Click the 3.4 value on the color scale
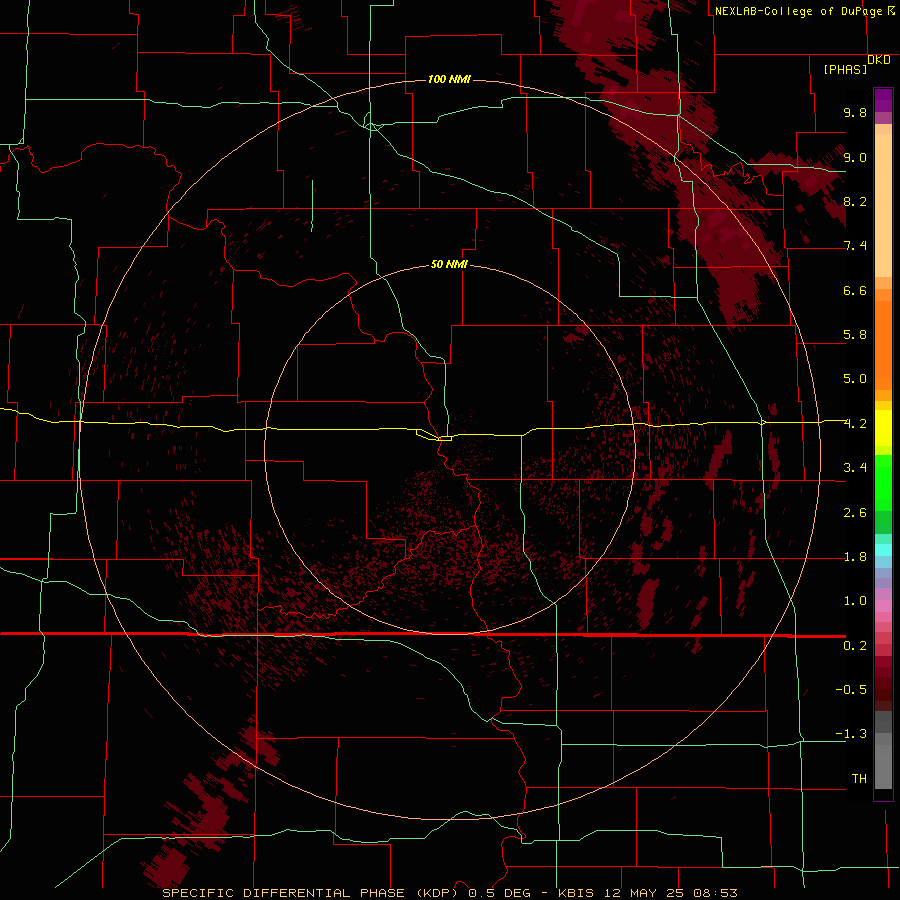The height and width of the screenshot is (900, 900). coord(855,468)
